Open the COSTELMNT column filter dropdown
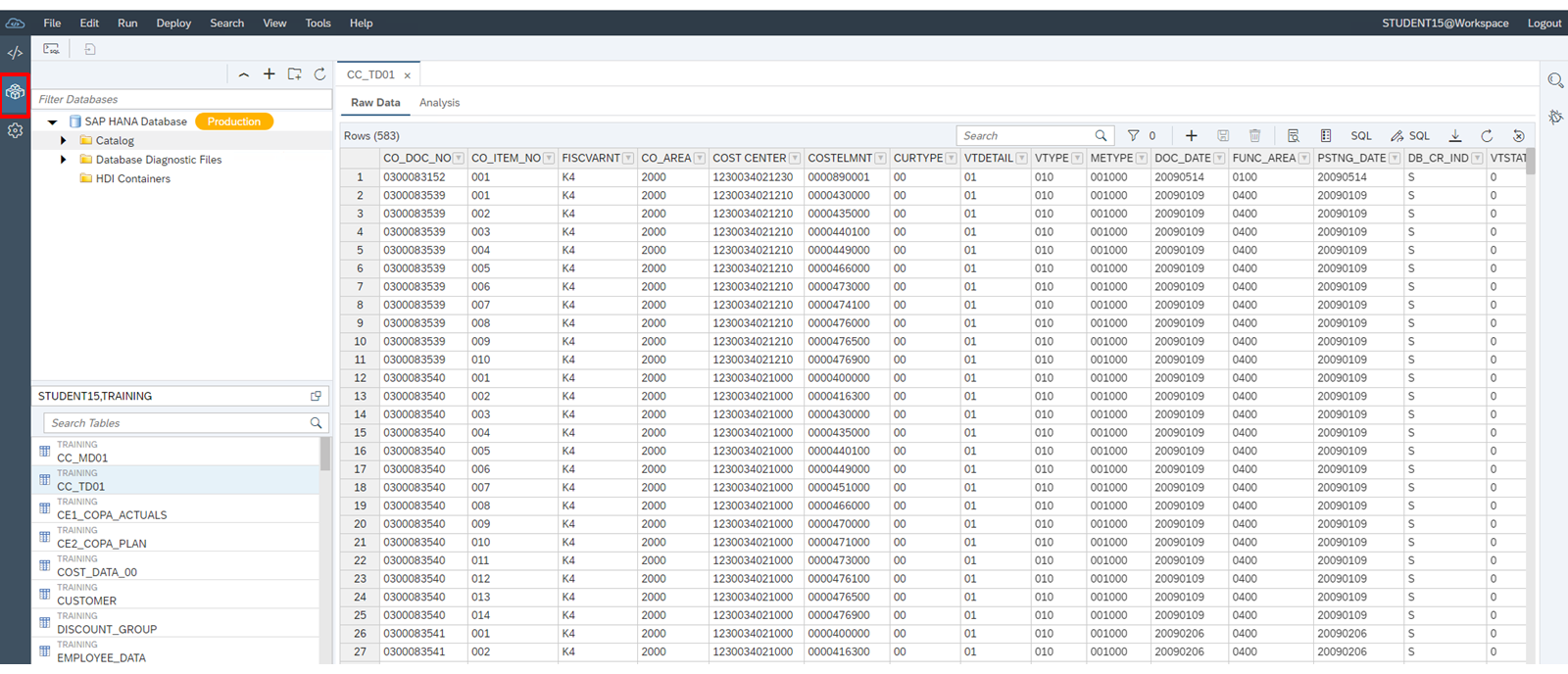 coord(880,158)
